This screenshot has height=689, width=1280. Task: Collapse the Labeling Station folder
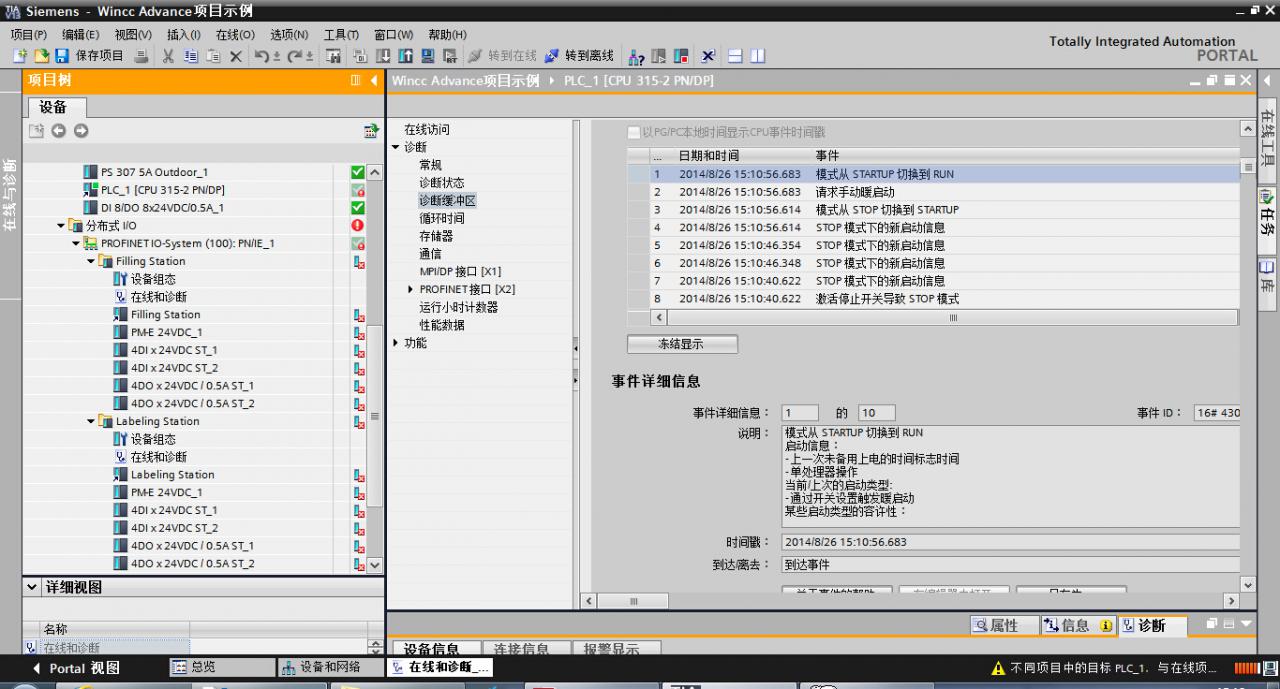click(x=91, y=422)
